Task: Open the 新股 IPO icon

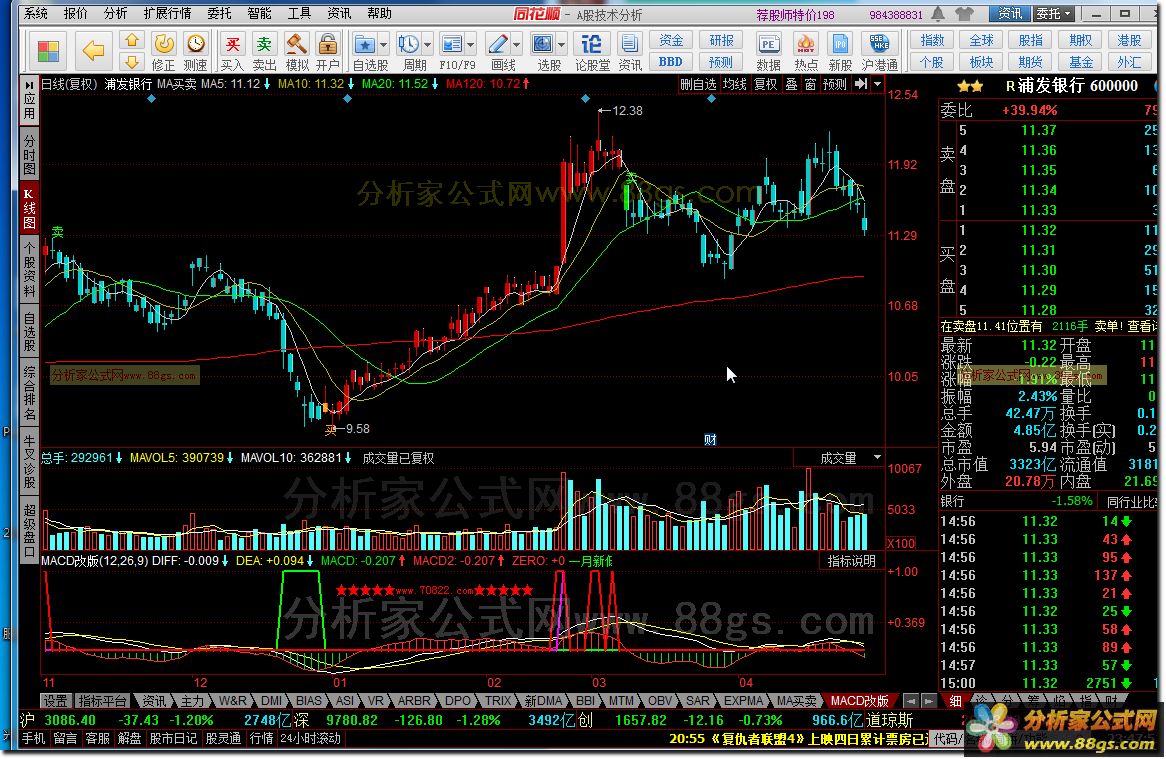Action: (840, 51)
